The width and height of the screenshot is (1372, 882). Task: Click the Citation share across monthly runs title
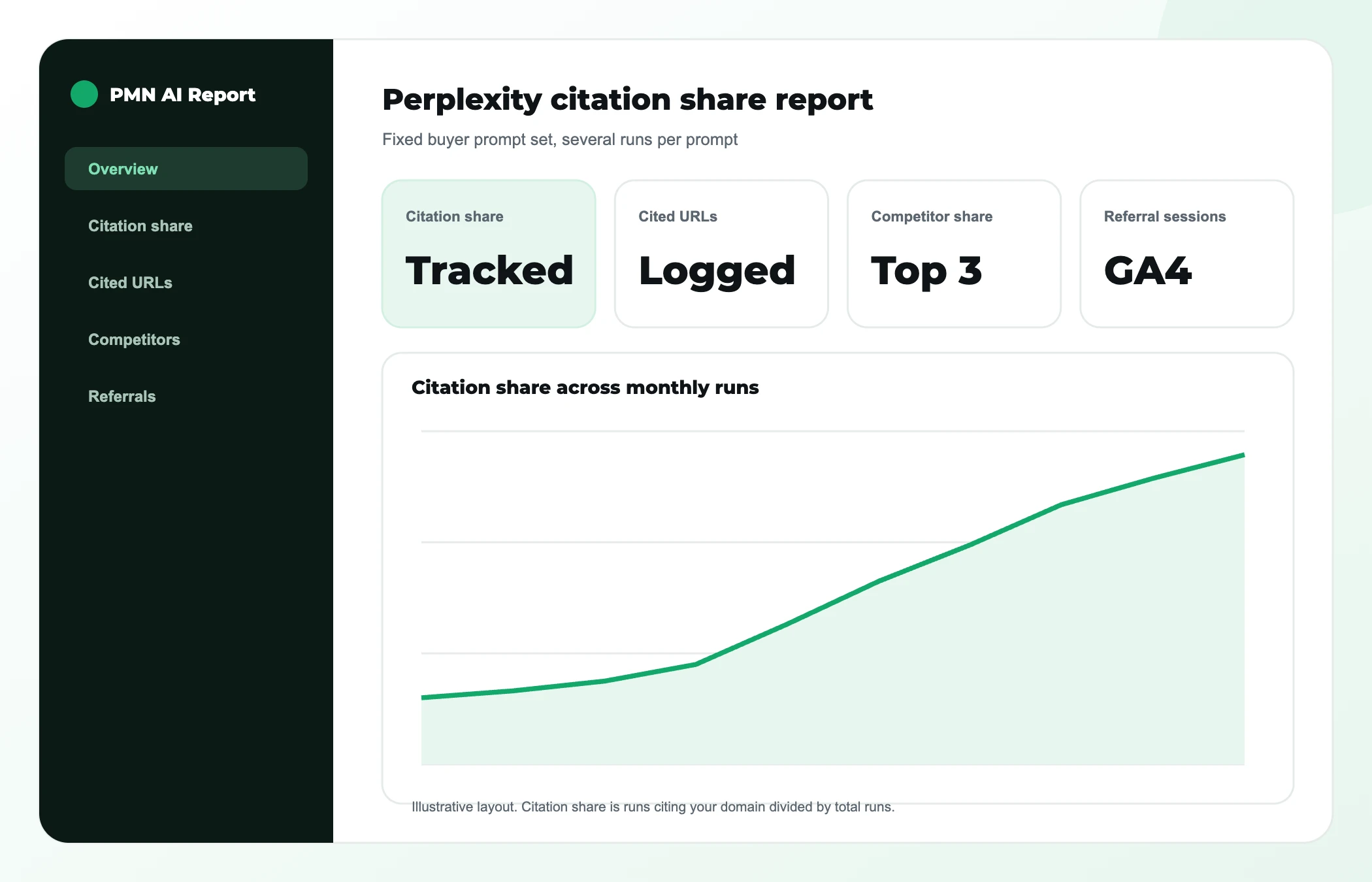[585, 387]
